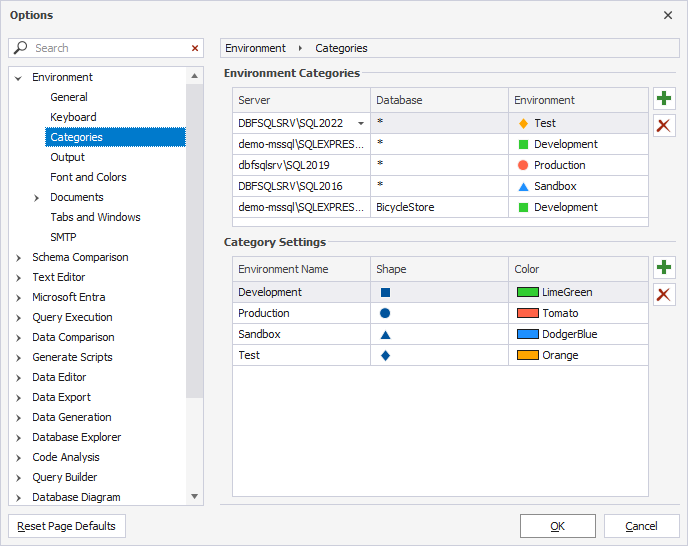688x546 pixels.
Task: Click the DodgerBlue color swatch
Action: click(527, 334)
